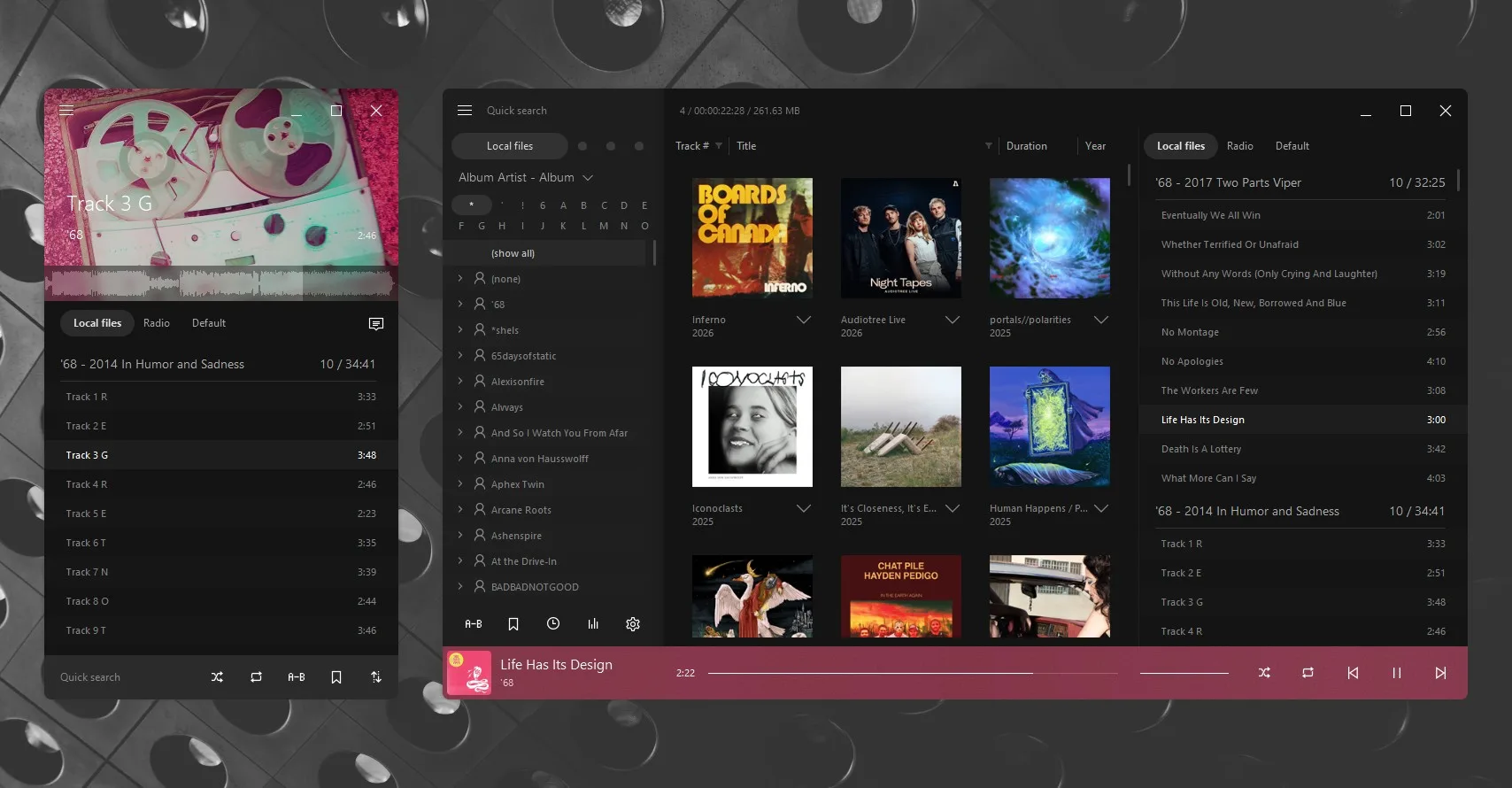
Task: Open the dropdown chevron for Audiotree Live
Action: click(953, 320)
